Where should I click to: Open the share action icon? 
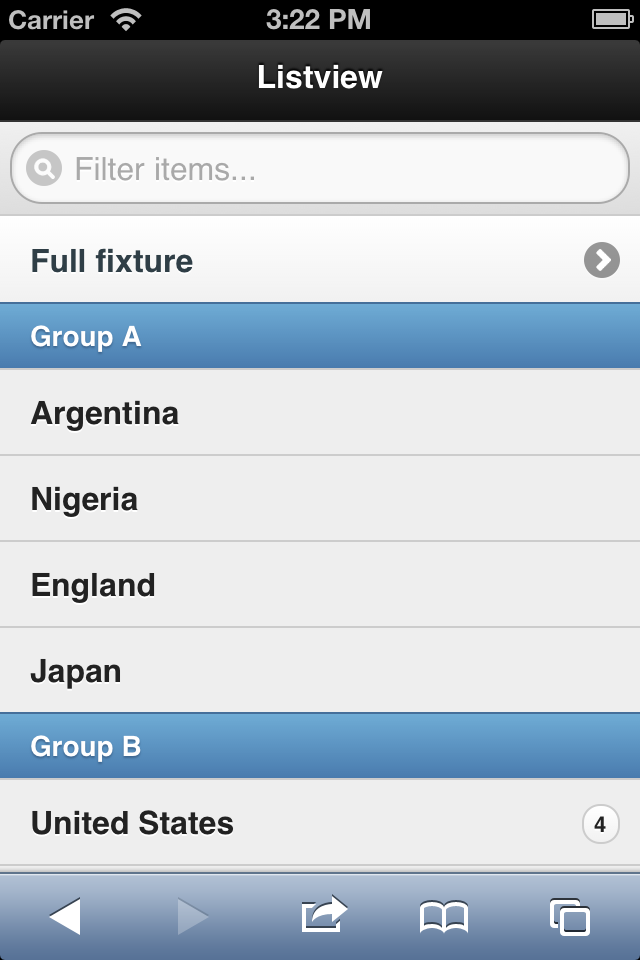point(324,914)
